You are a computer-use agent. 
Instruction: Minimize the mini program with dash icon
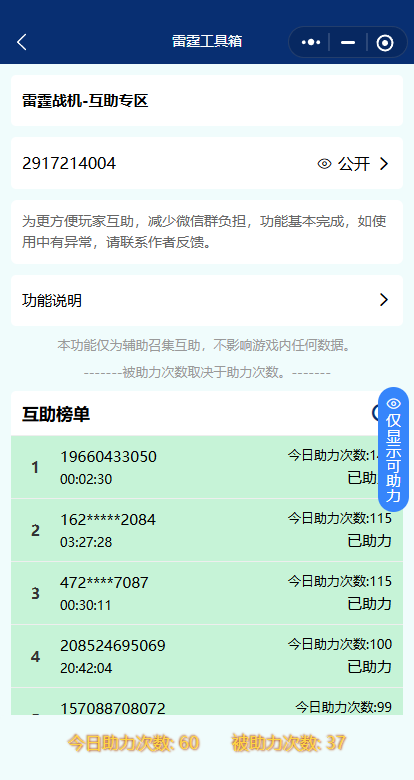tap(348, 43)
